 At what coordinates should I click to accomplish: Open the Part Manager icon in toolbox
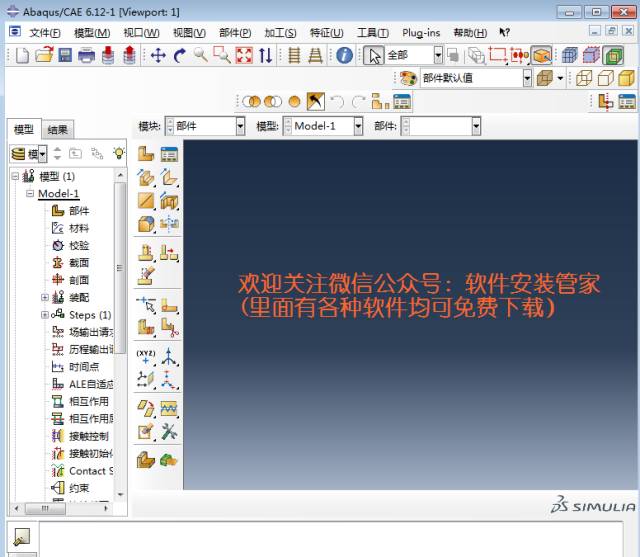(x=169, y=154)
